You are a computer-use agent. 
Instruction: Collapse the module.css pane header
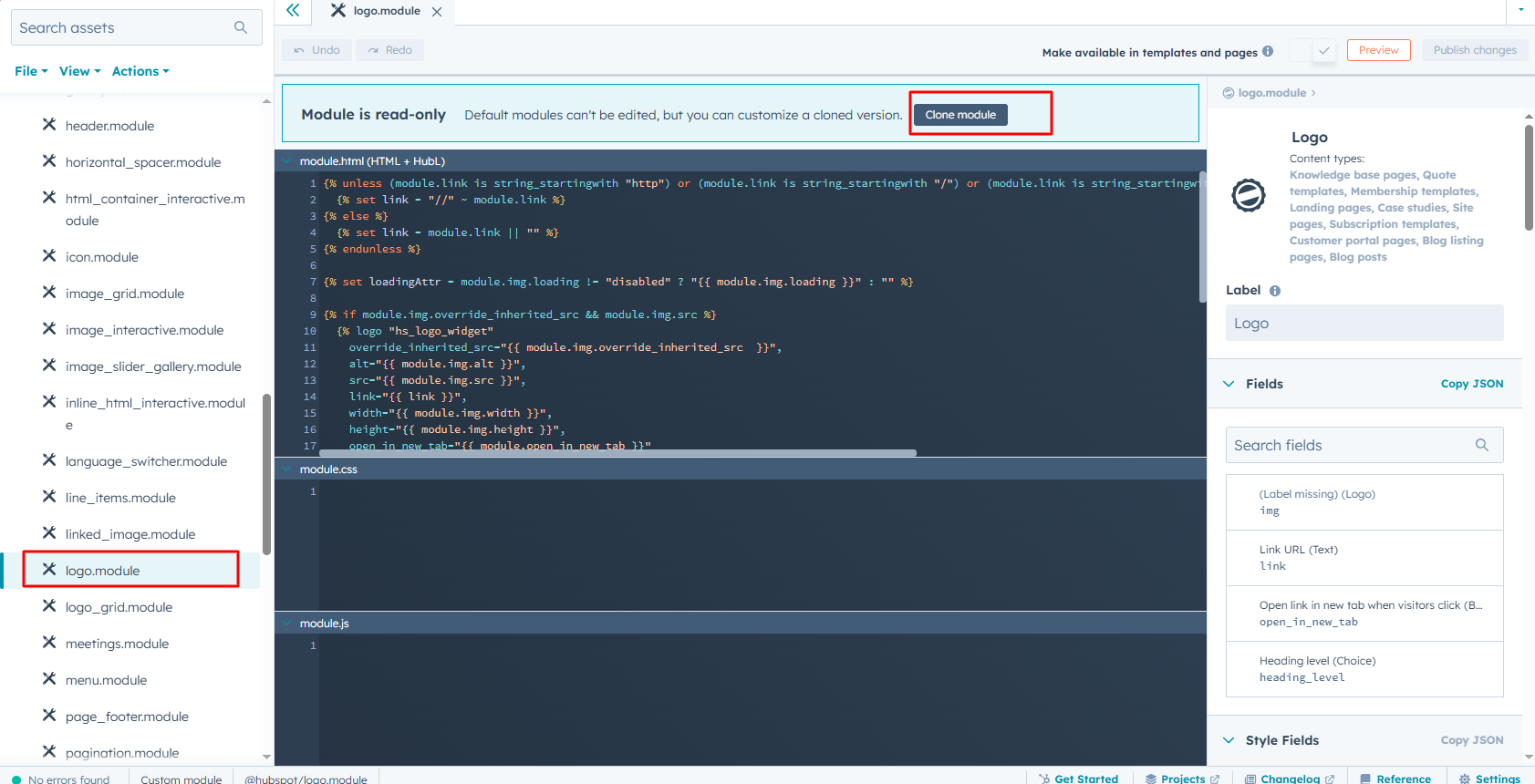click(287, 469)
